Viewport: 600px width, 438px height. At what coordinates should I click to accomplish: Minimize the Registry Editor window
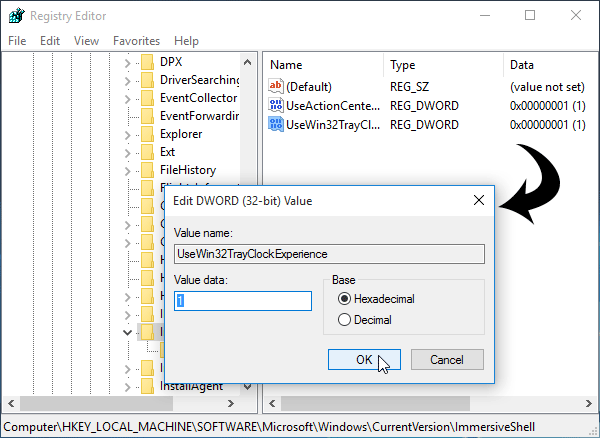pyautogui.click(x=485, y=16)
